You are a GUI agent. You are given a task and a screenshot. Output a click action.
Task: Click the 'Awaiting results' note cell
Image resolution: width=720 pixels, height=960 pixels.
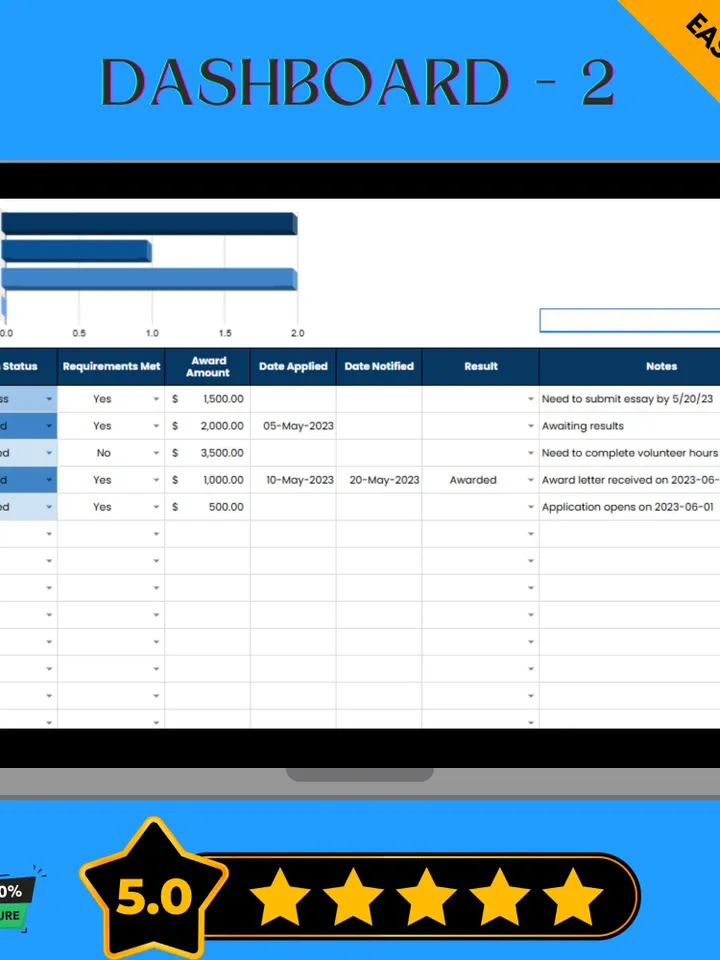[x=630, y=426]
